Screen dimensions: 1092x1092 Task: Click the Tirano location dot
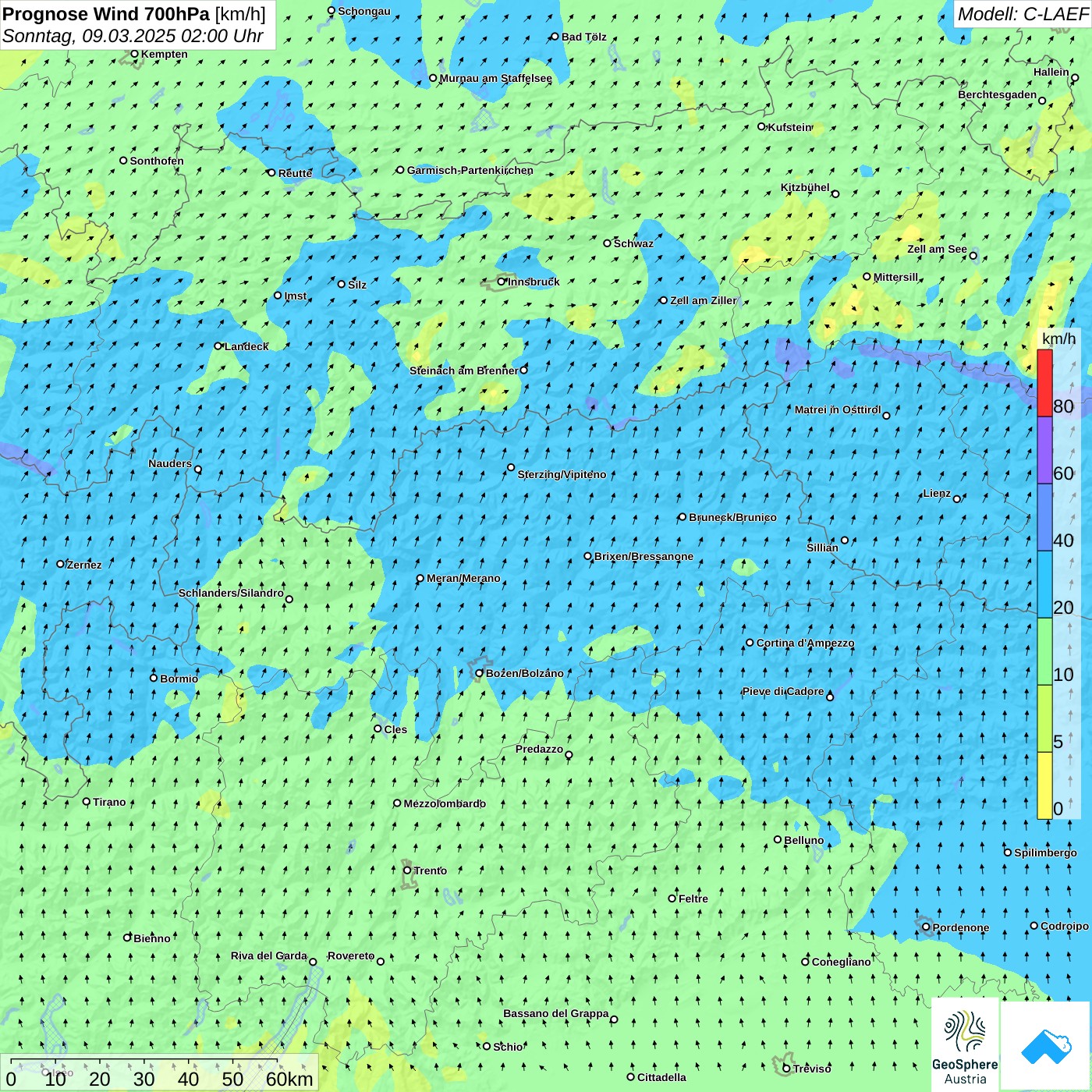tap(87, 801)
